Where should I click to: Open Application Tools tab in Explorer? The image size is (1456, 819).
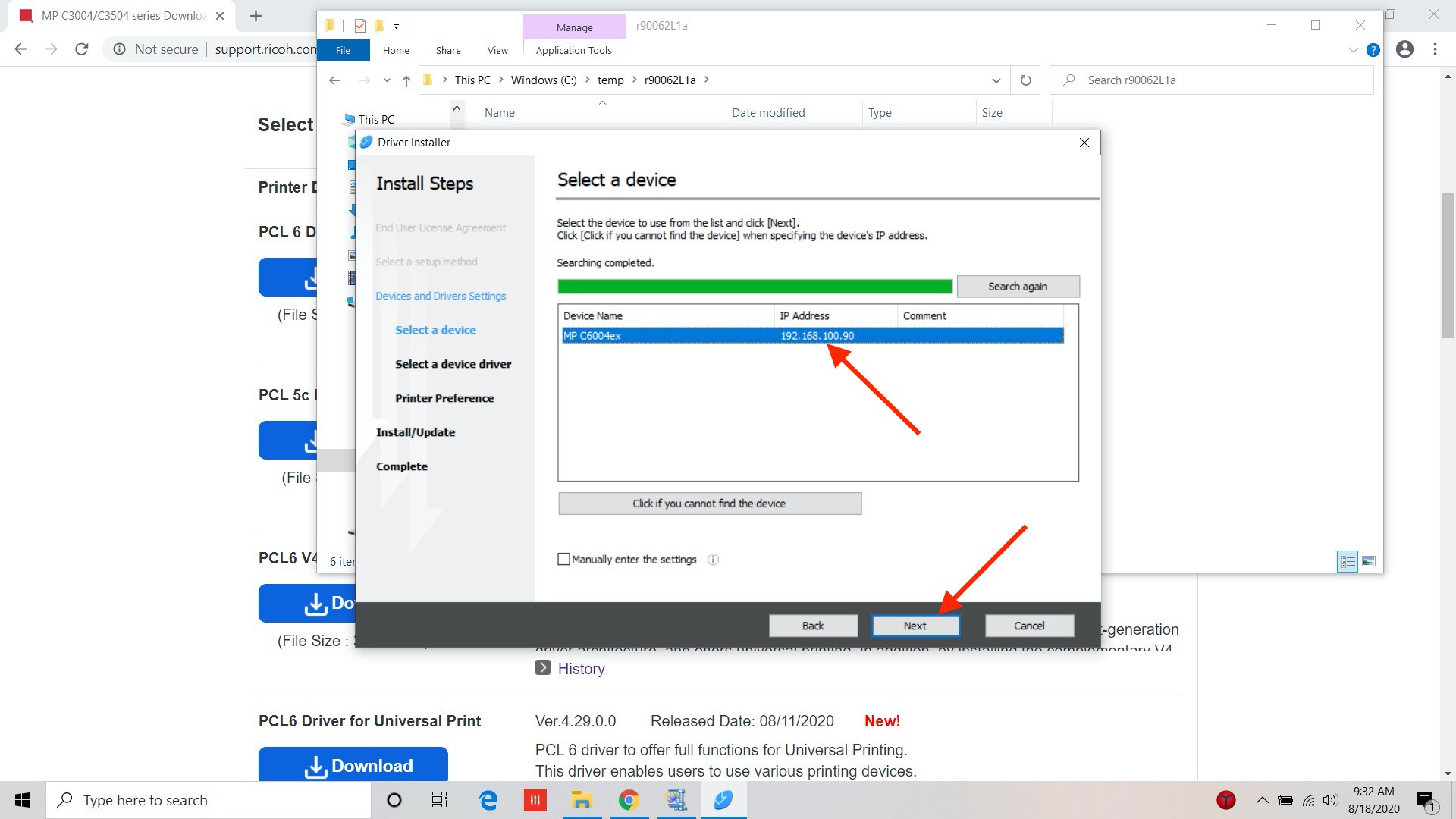[574, 50]
